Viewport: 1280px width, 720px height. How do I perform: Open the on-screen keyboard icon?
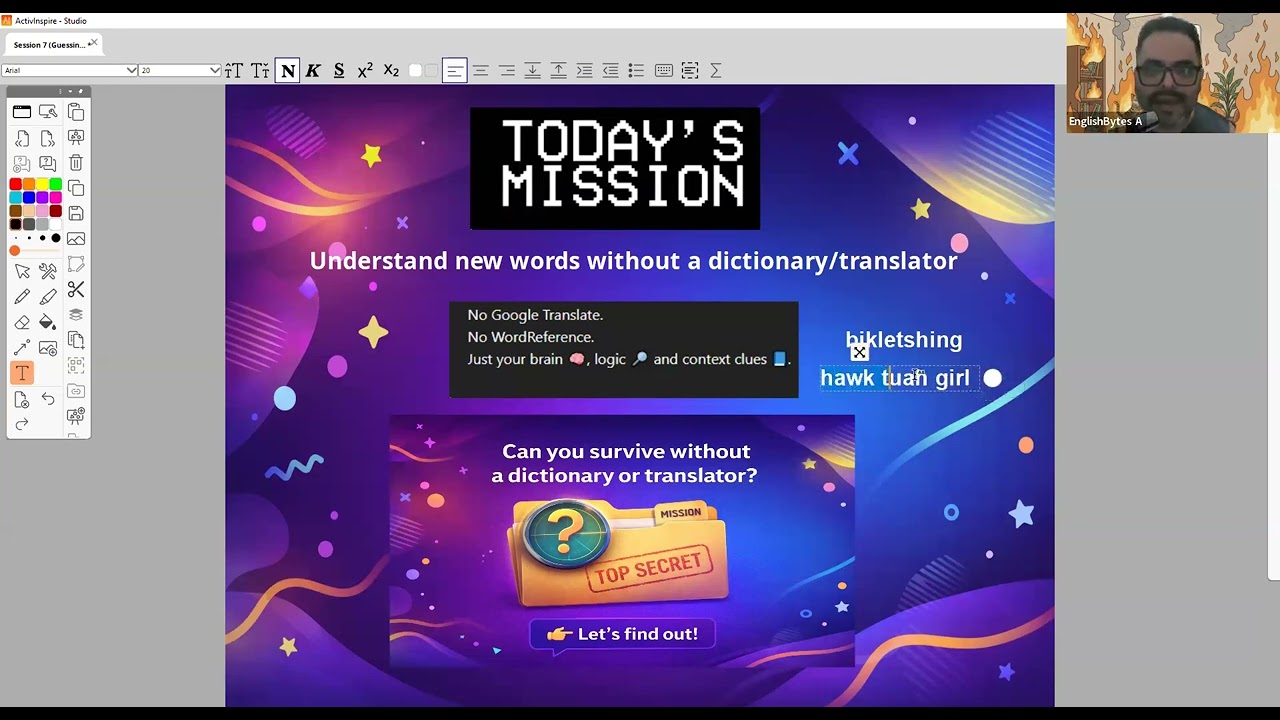[x=664, y=70]
